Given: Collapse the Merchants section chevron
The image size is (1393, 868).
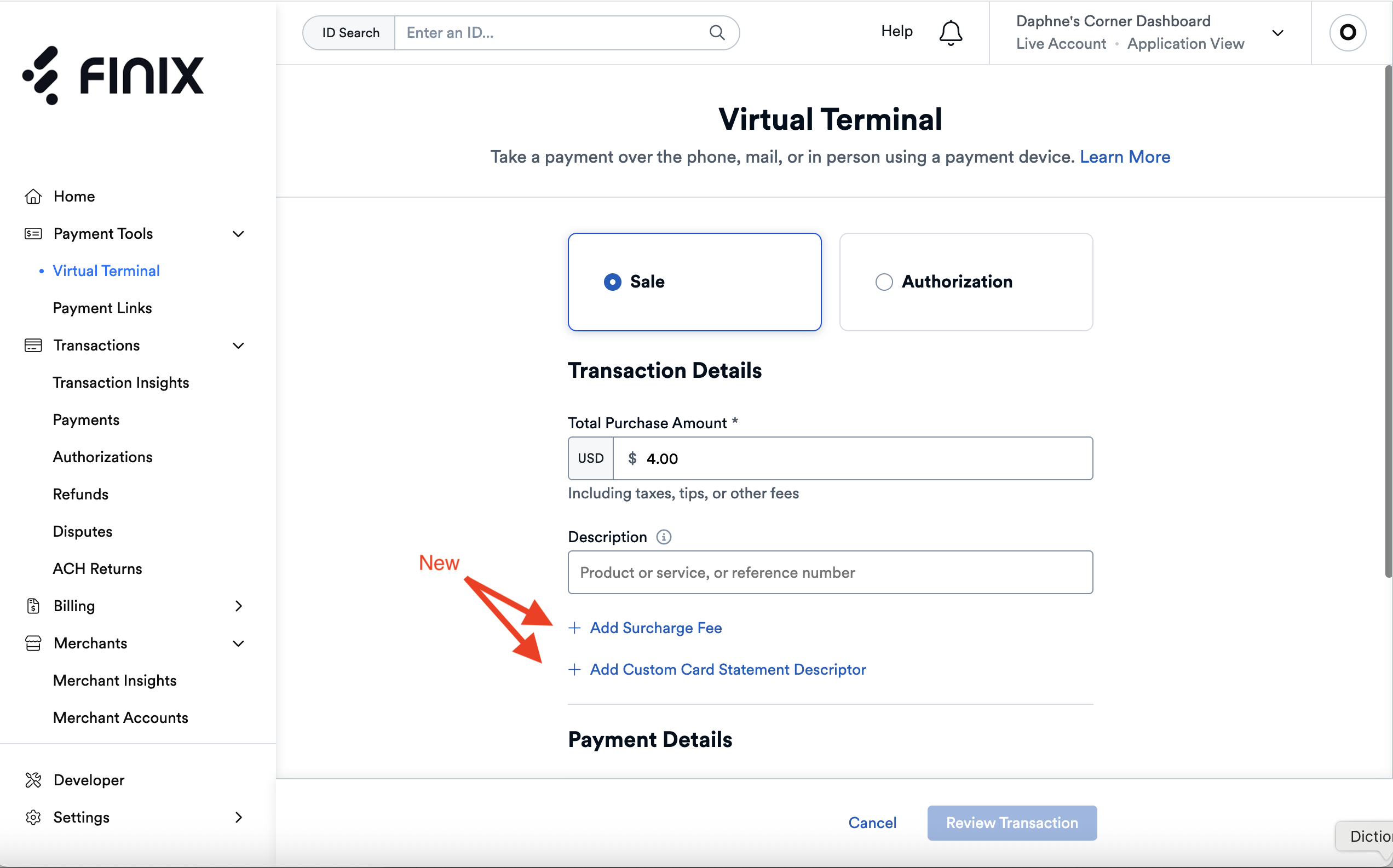Looking at the screenshot, I should 238,643.
